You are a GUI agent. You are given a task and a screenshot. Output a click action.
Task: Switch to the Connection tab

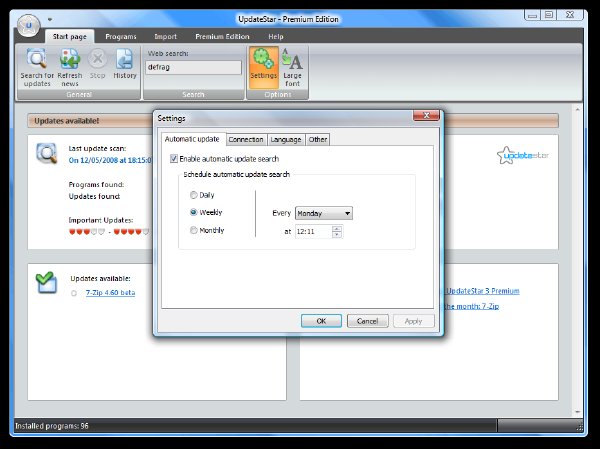tap(246, 140)
